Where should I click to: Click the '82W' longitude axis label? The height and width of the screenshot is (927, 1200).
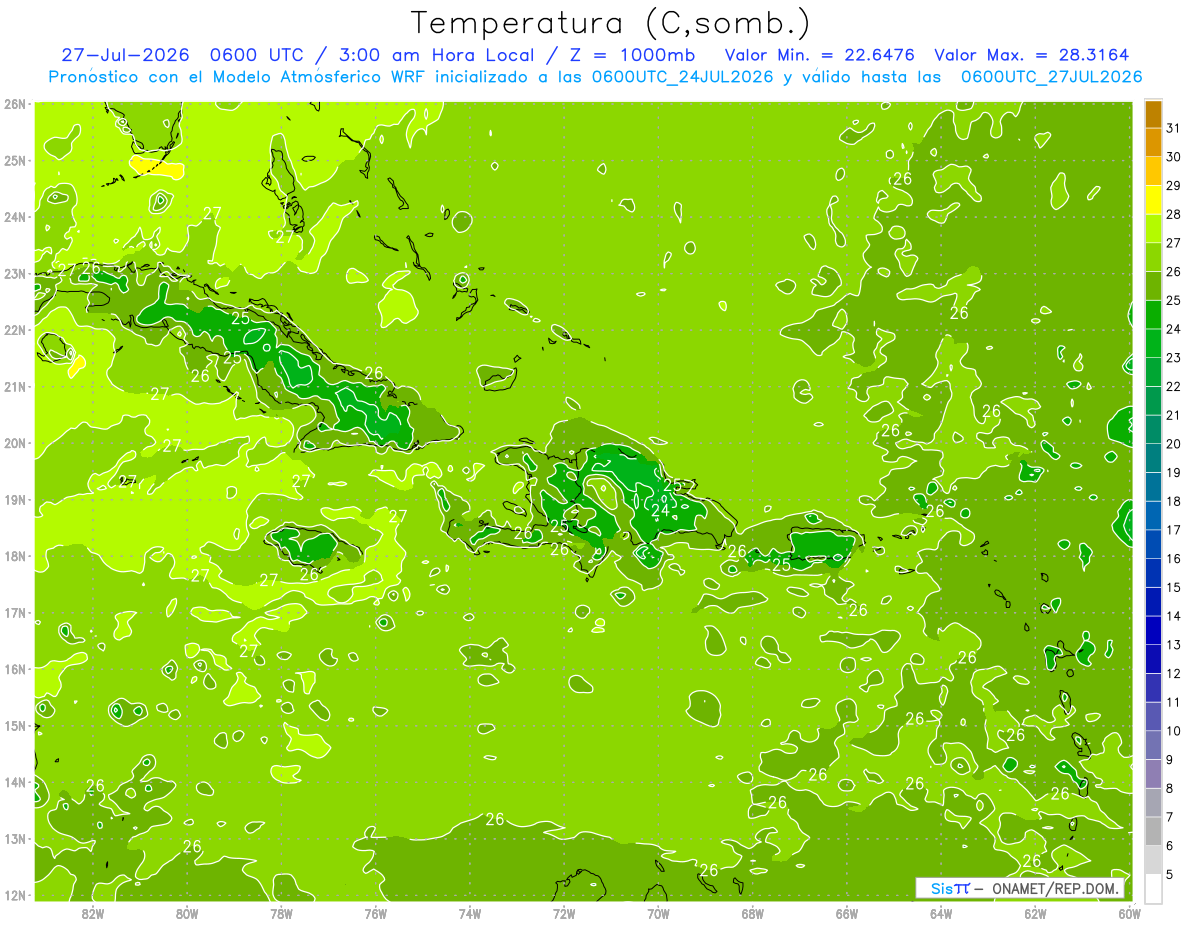tap(93, 913)
